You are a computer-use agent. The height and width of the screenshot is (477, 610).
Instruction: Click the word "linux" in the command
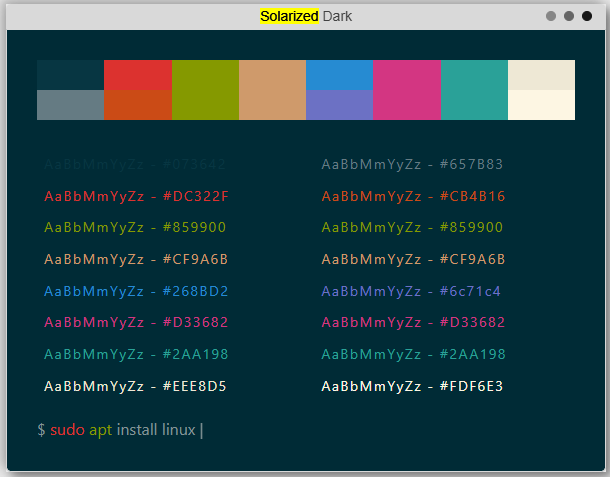click(179, 430)
